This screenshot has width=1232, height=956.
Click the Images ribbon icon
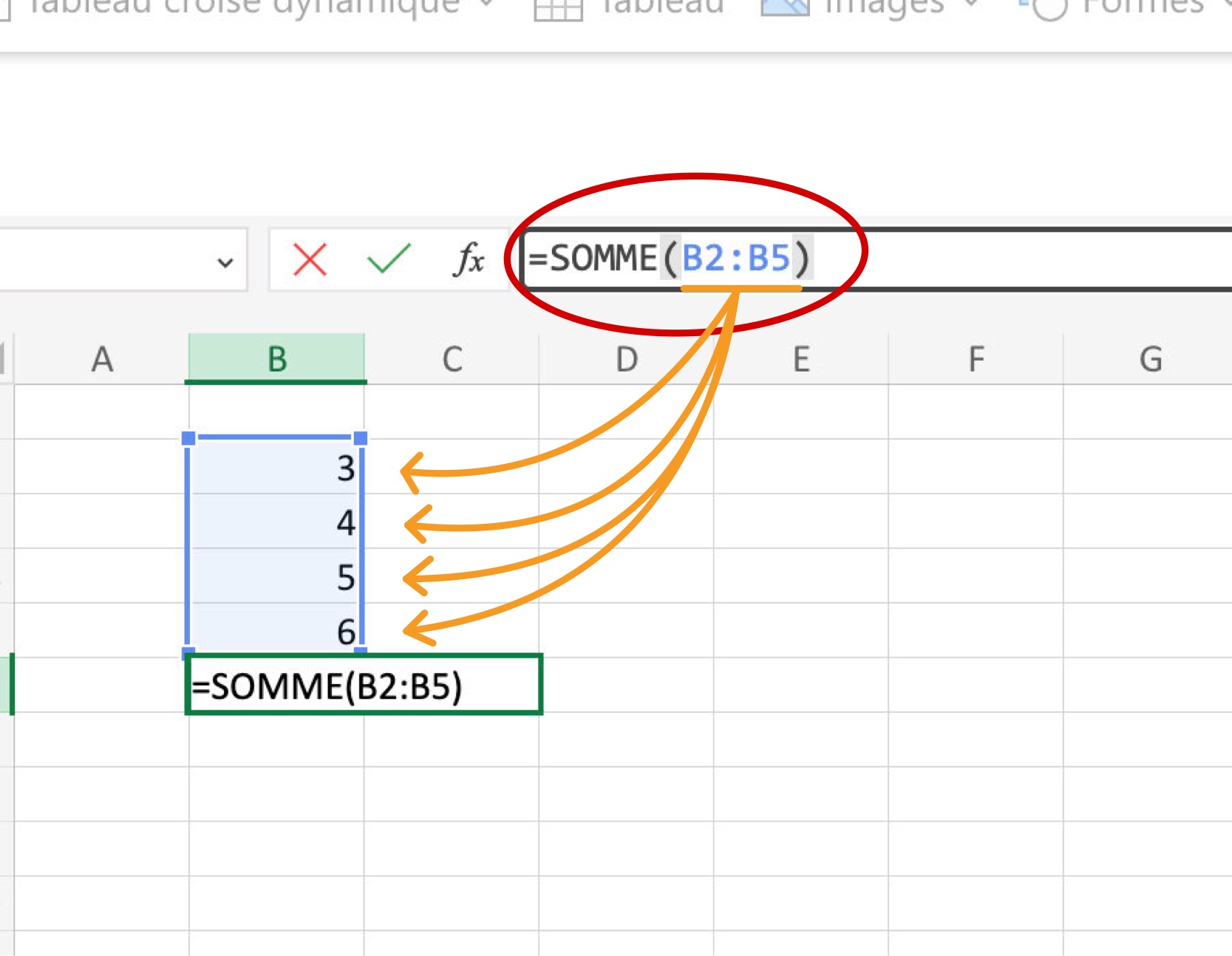[785, 7]
